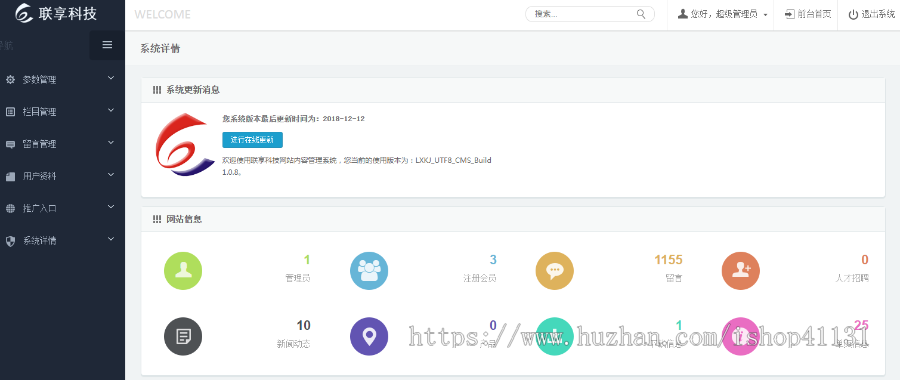Click the 前台首页 arrow icon
This screenshot has height=380, width=900.
pyautogui.click(x=790, y=14)
